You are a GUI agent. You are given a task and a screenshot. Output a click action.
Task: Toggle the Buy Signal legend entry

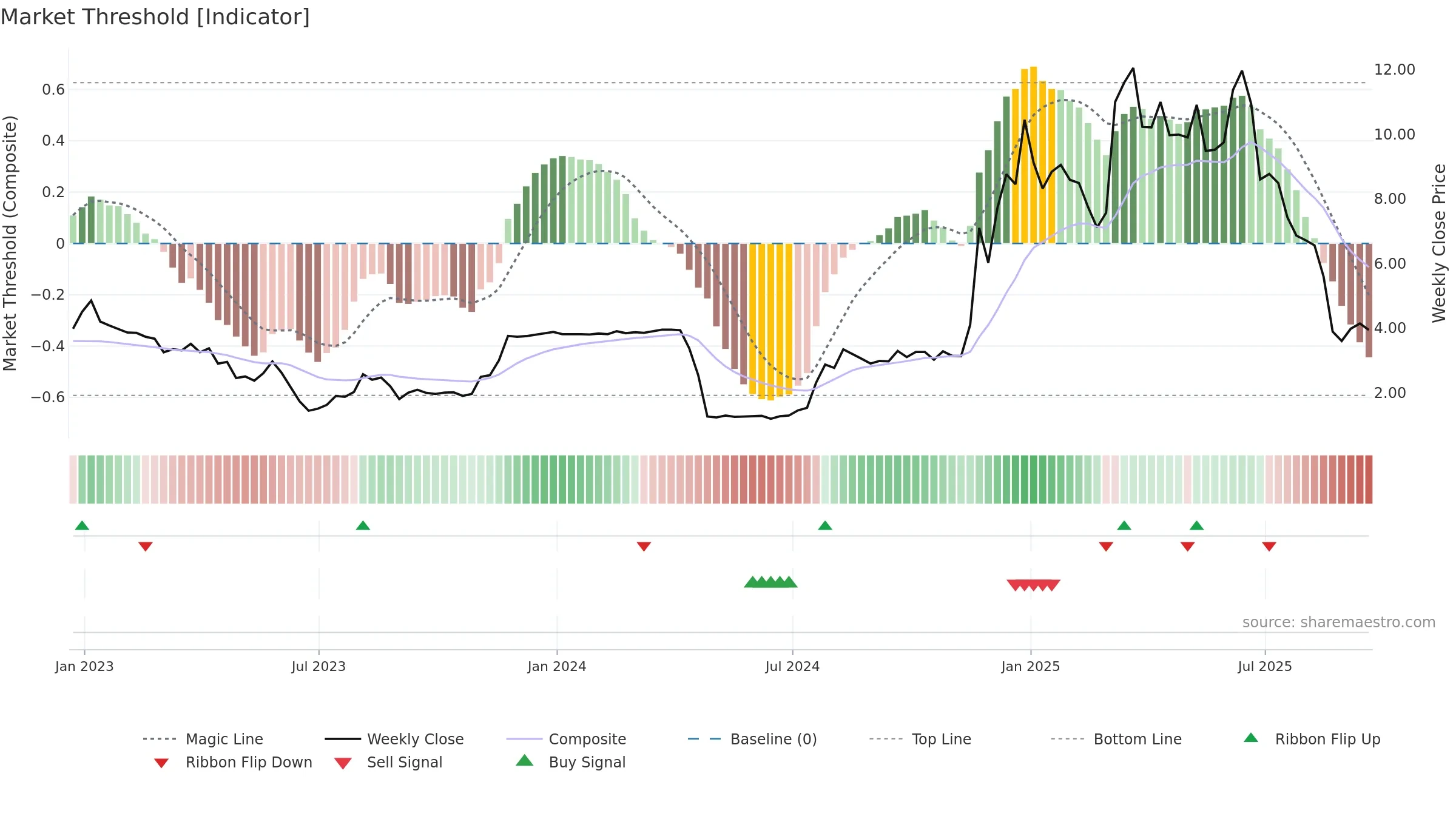570,762
